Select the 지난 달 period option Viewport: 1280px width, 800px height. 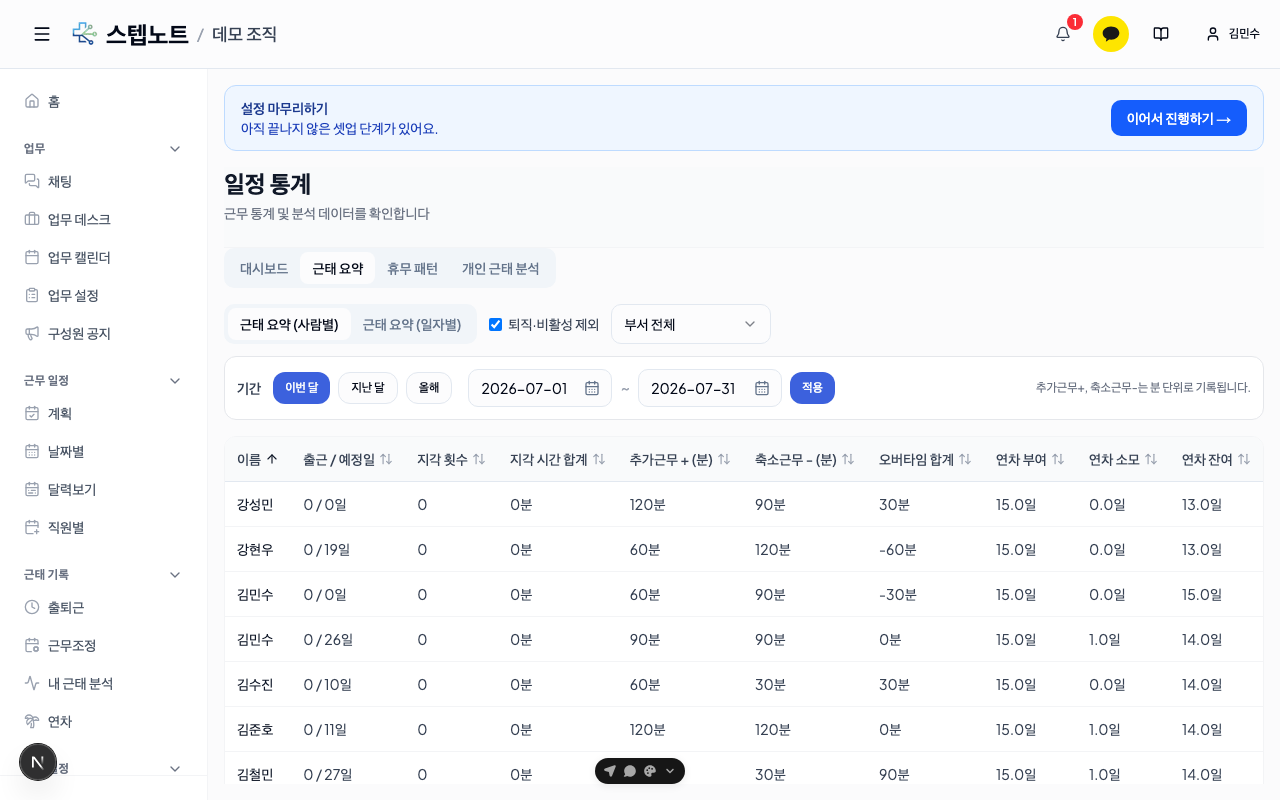pos(368,388)
